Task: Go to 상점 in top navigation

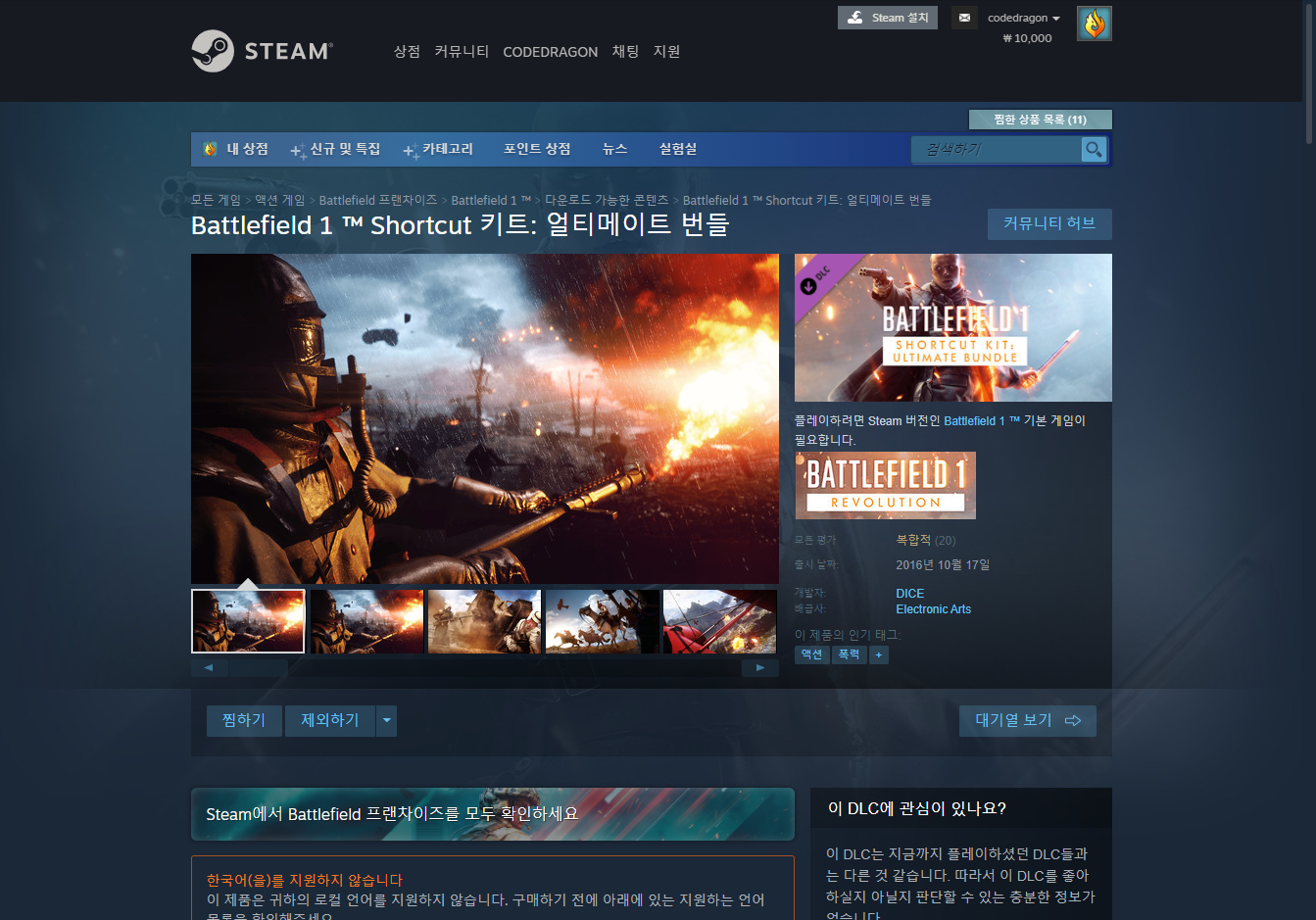Action: click(x=407, y=51)
